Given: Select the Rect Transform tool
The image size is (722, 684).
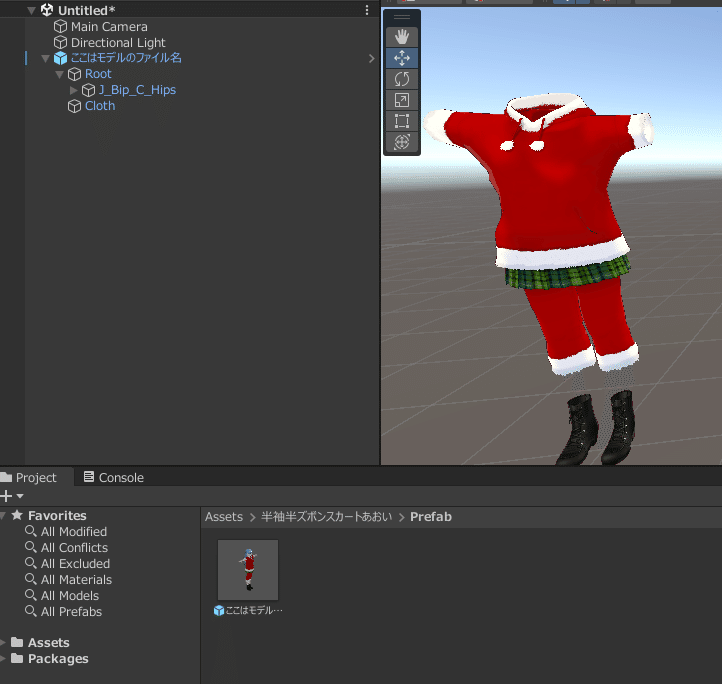Looking at the screenshot, I should [402, 121].
